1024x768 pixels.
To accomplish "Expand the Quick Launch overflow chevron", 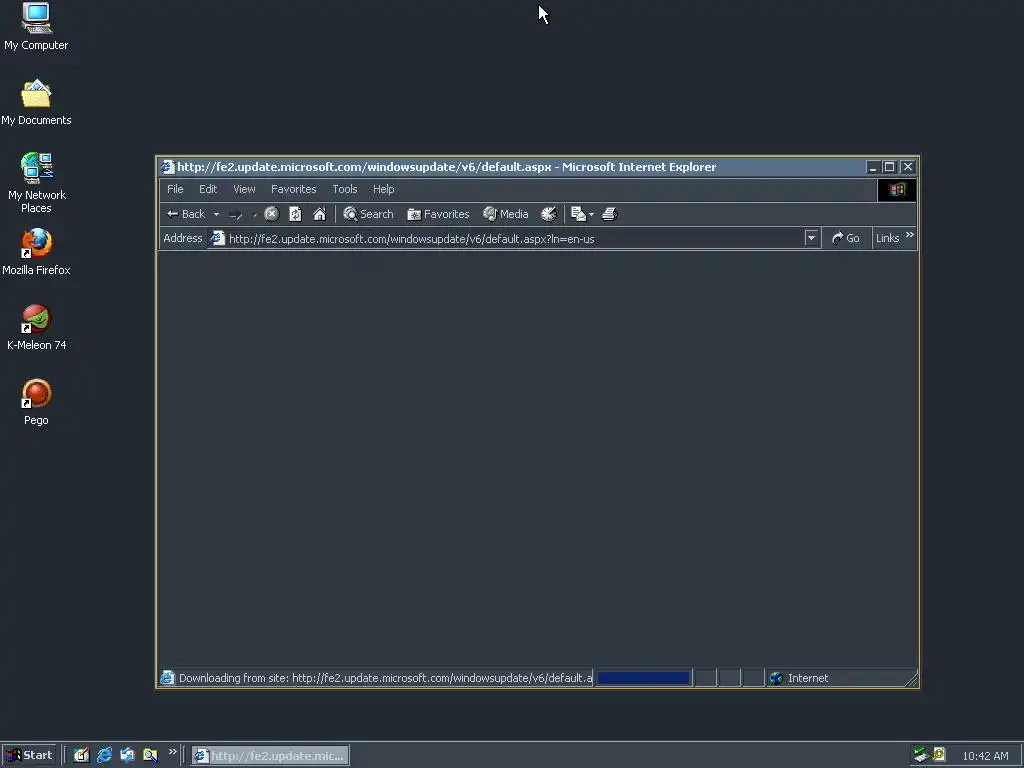I will (x=172, y=752).
